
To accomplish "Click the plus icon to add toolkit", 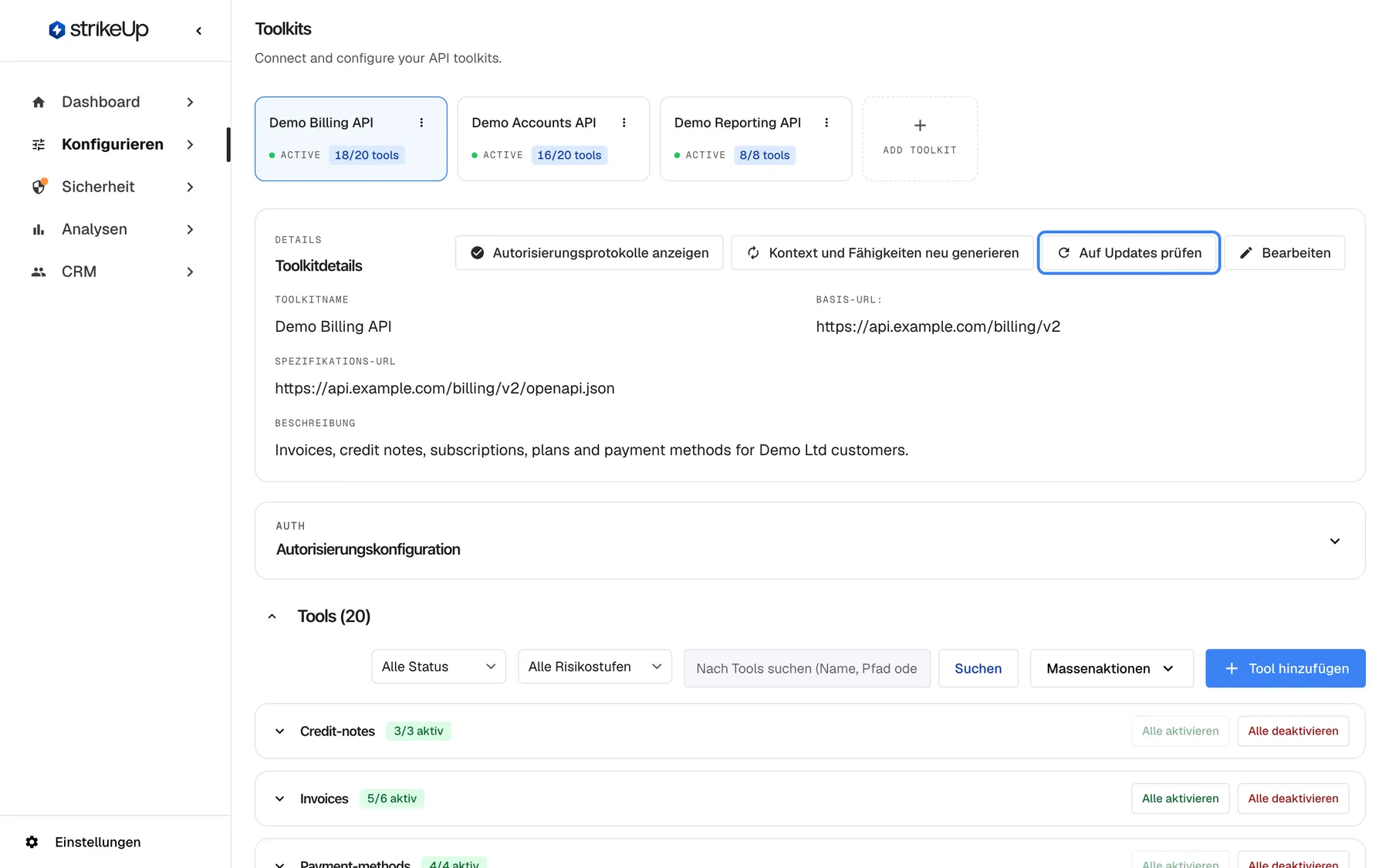I will pos(920,126).
